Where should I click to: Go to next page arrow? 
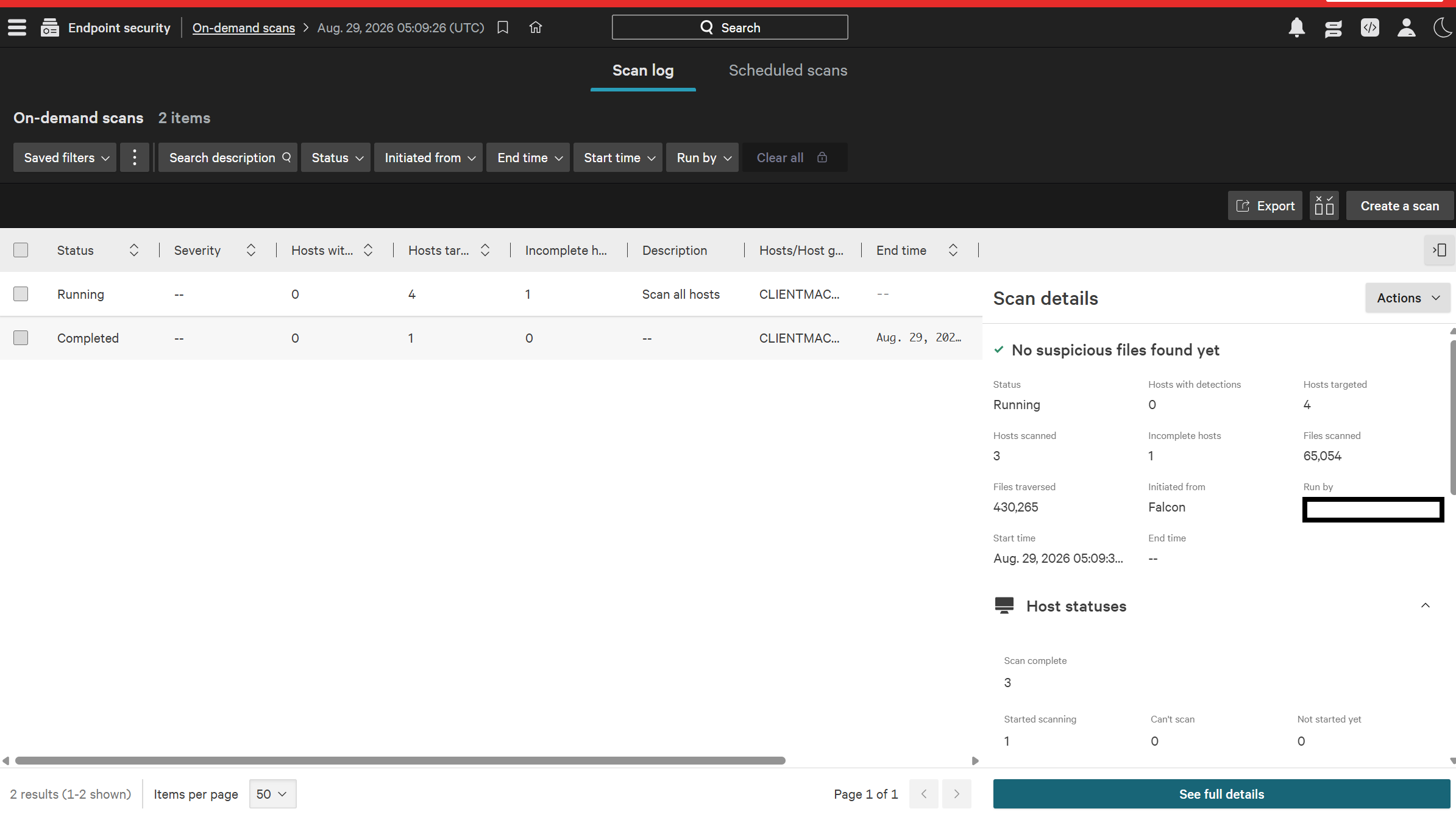957,794
